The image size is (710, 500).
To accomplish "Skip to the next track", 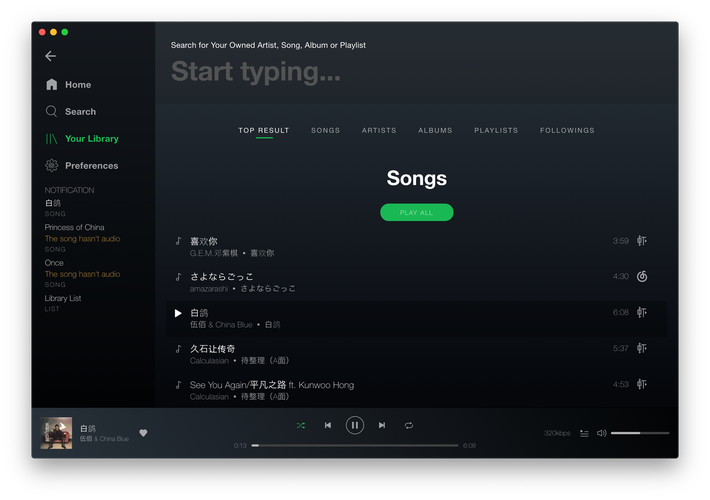I will point(382,425).
